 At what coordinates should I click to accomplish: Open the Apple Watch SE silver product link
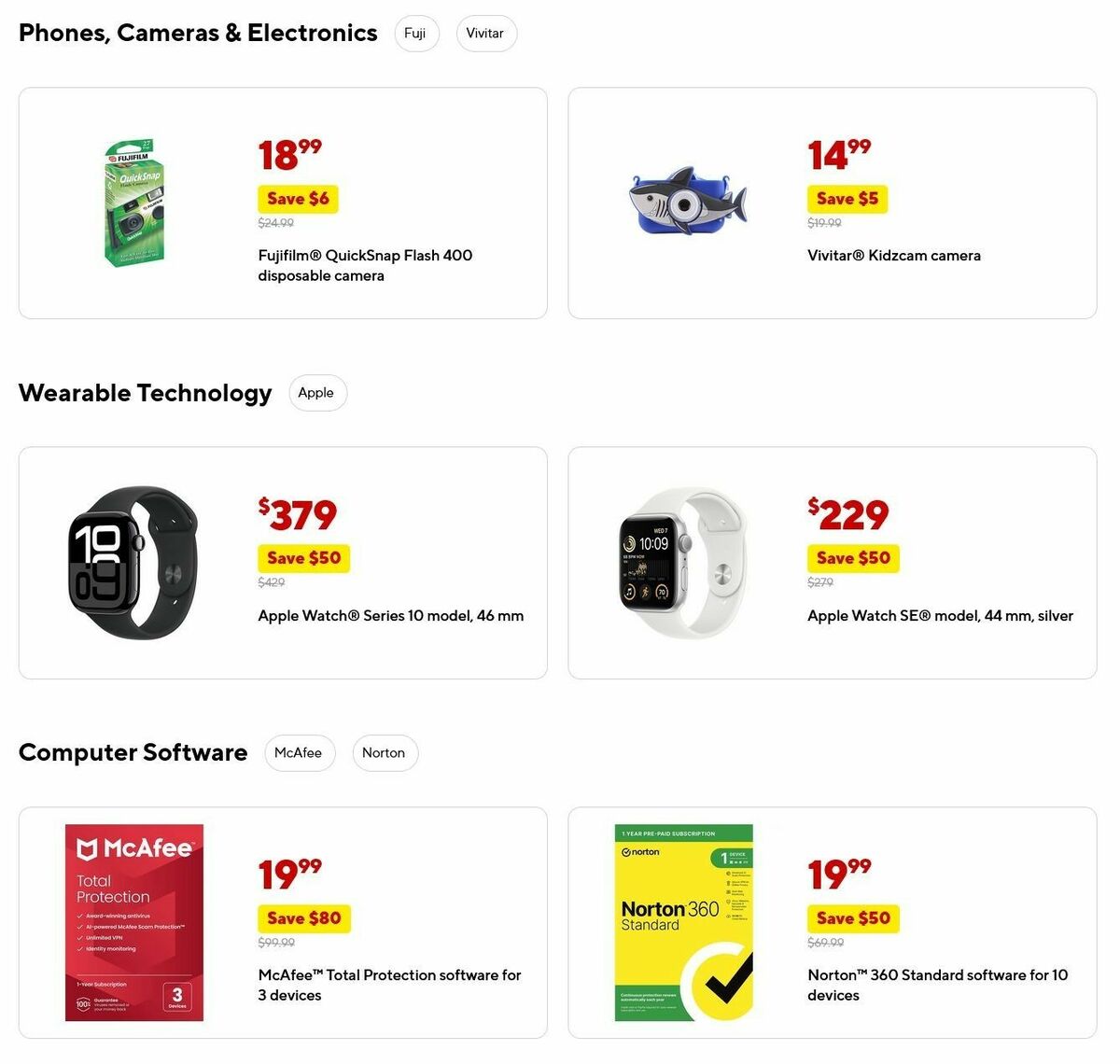[x=939, y=615]
